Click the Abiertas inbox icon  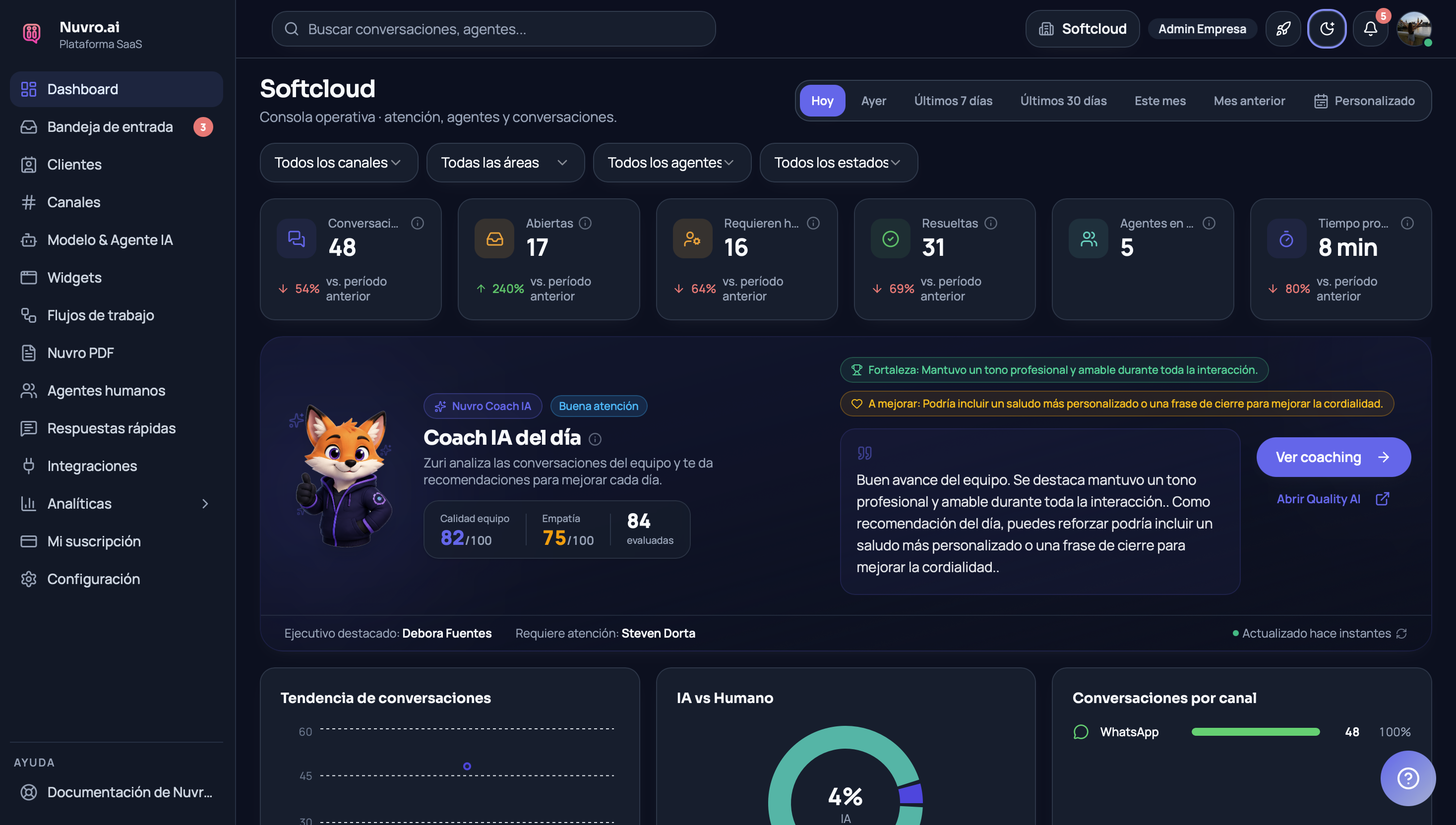coord(494,238)
